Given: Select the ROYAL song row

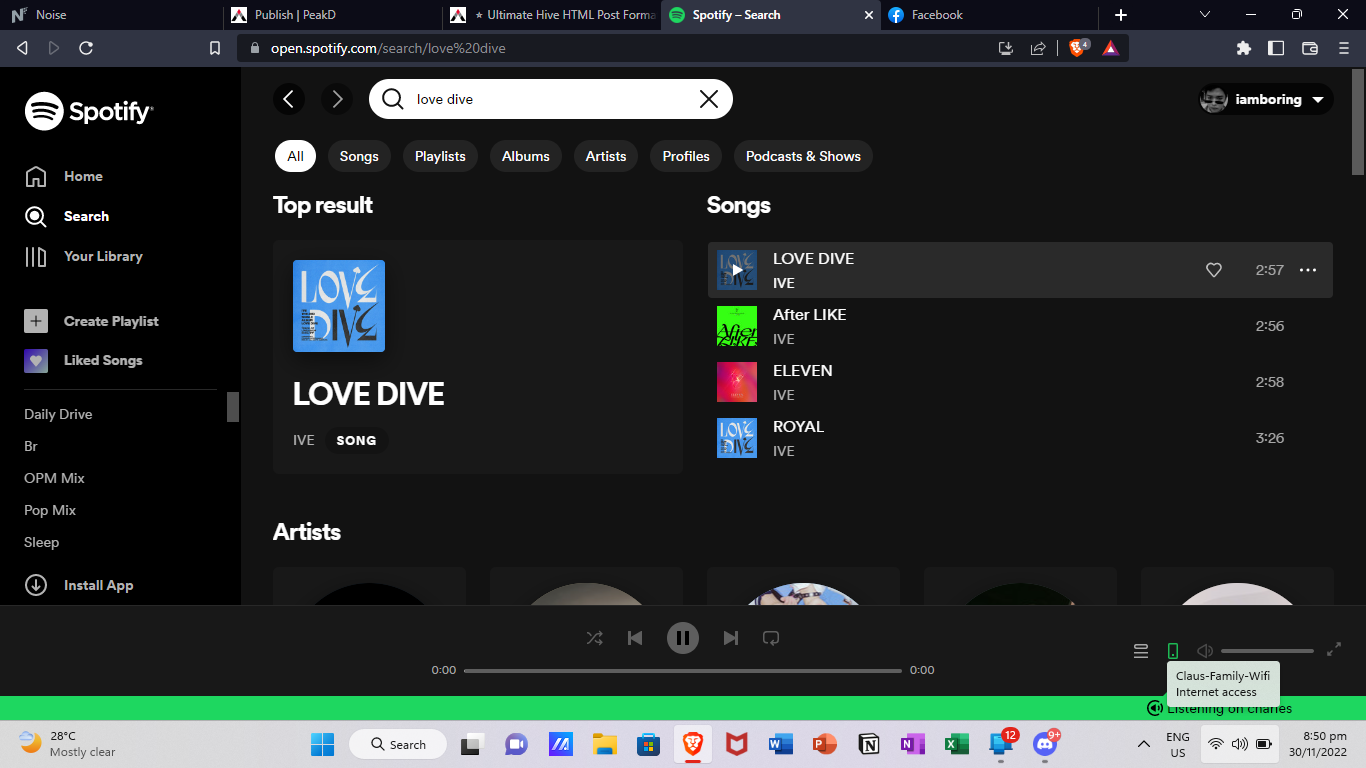Looking at the screenshot, I should click(x=1020, y=438).
